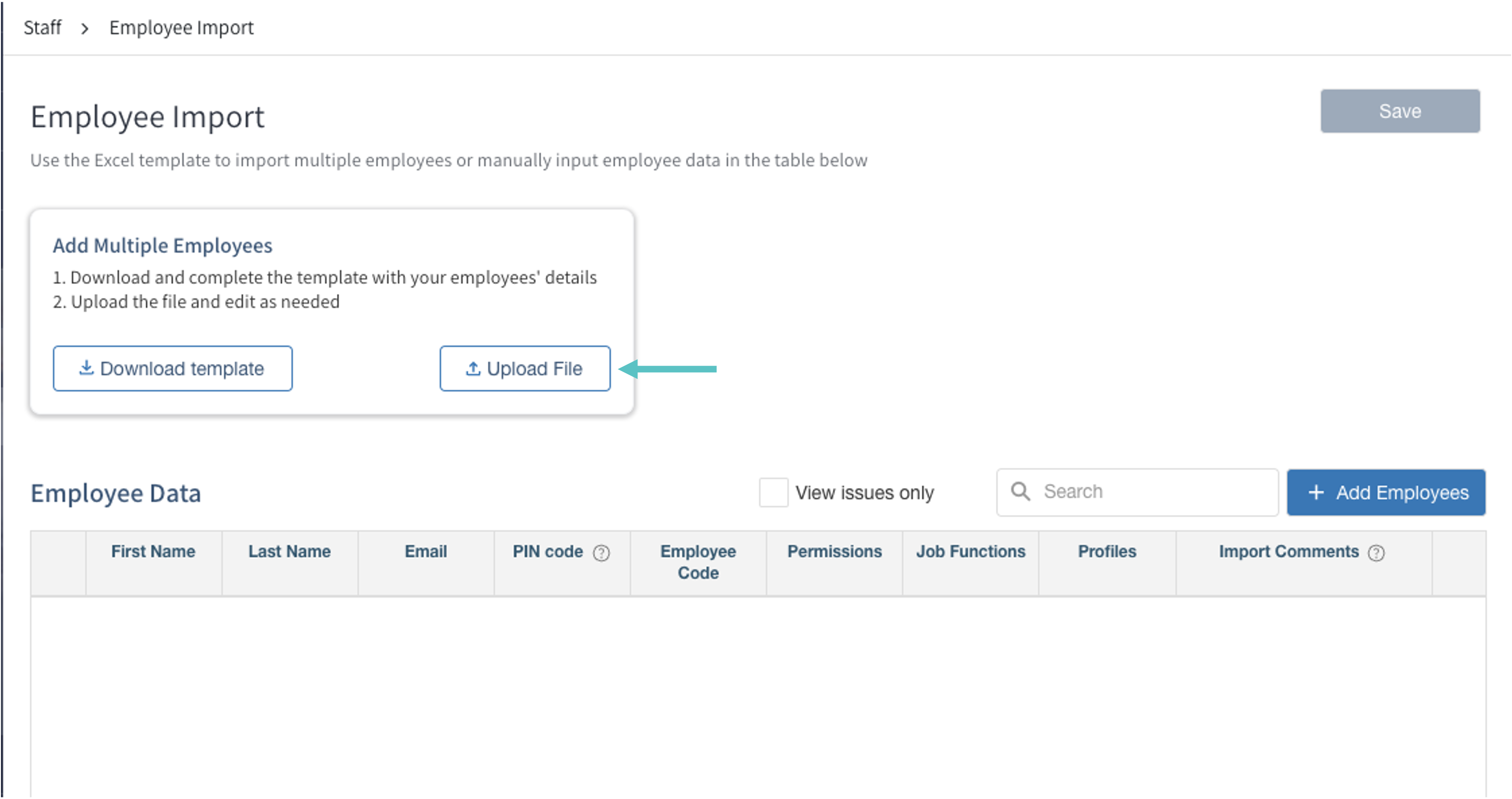This screenshot has height=799, width=1512.
Task: Click the search magnifier icon
Action: coord(1020,491)
